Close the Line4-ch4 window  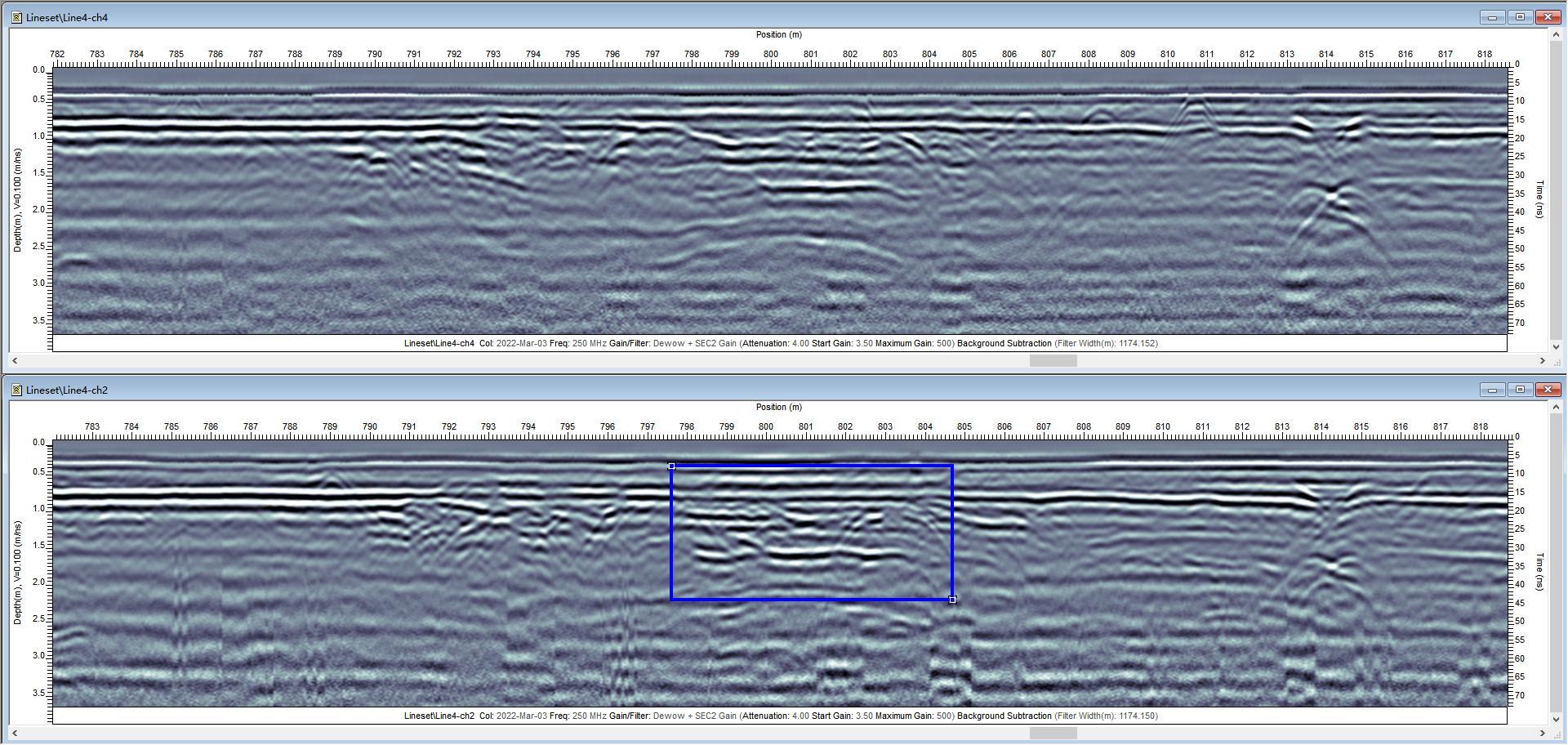point(1548,17)
